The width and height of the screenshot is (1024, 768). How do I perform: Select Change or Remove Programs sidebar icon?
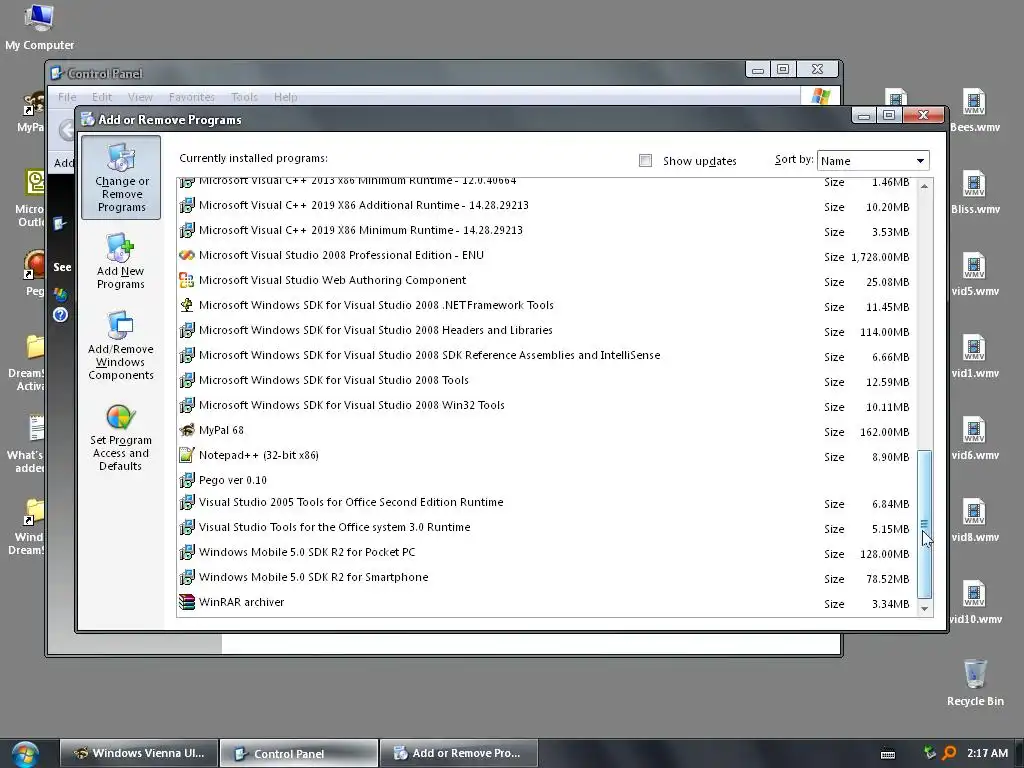pos(121,177)
